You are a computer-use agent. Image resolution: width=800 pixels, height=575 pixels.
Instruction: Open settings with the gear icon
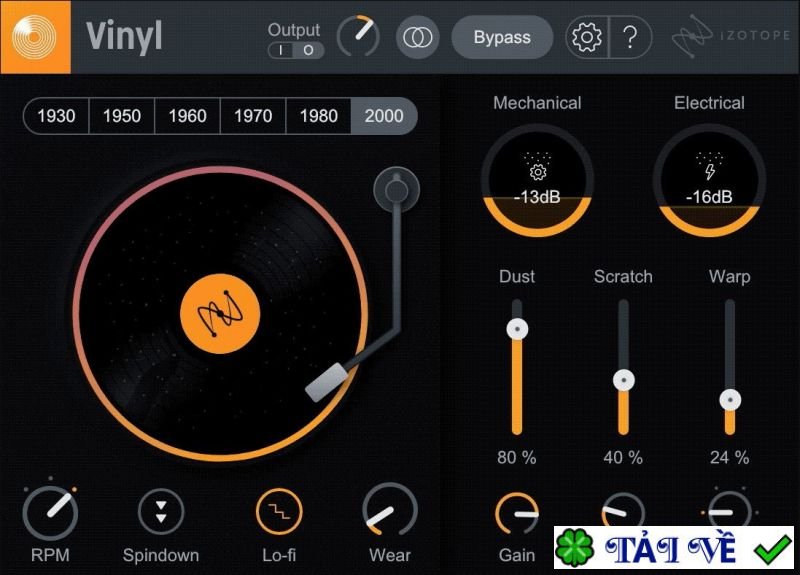click(587, 37)
